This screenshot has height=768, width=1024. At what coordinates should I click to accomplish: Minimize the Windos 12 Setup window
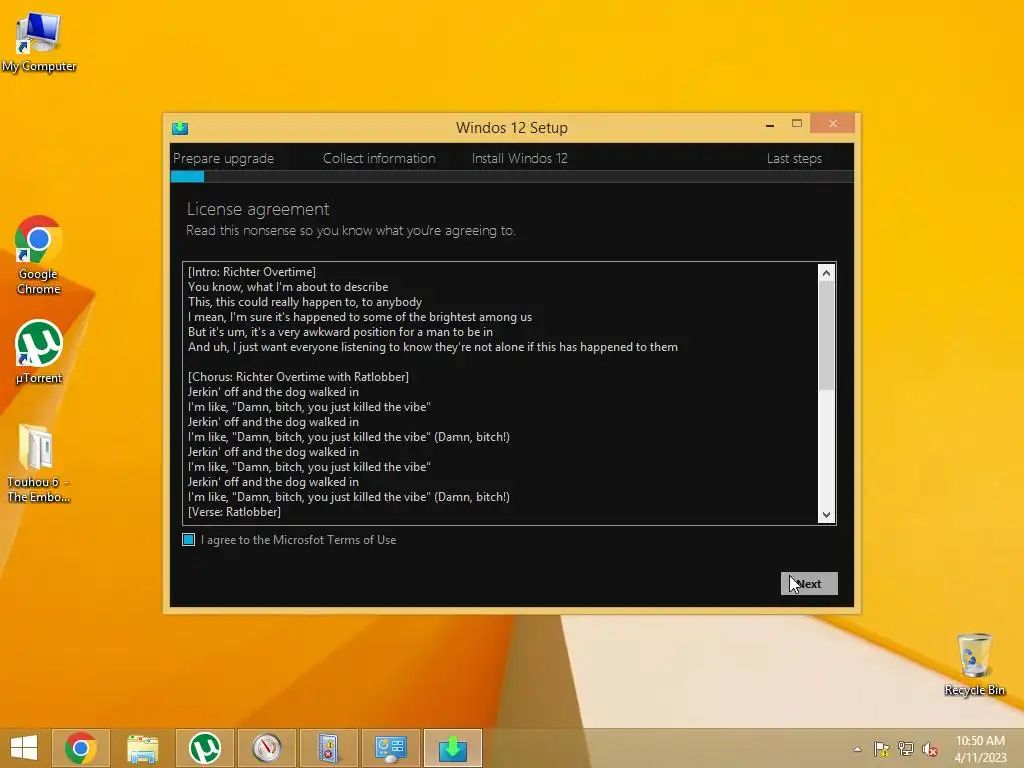(x=770, y=124)
